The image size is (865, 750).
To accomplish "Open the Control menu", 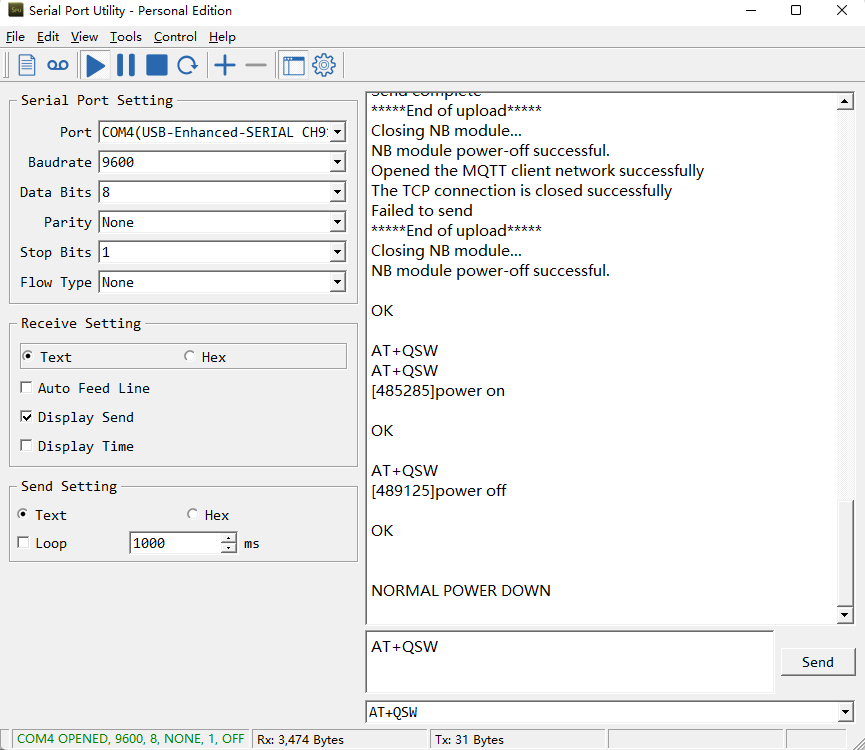I will [x=175, y=37].
